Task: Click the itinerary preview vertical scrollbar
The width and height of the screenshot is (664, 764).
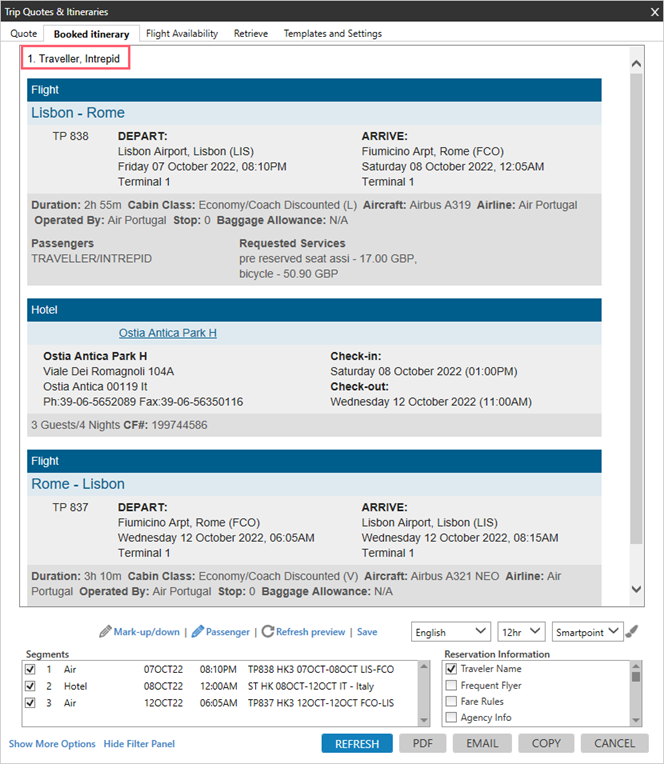Action: pyautogui.click(x=637, y=300)
